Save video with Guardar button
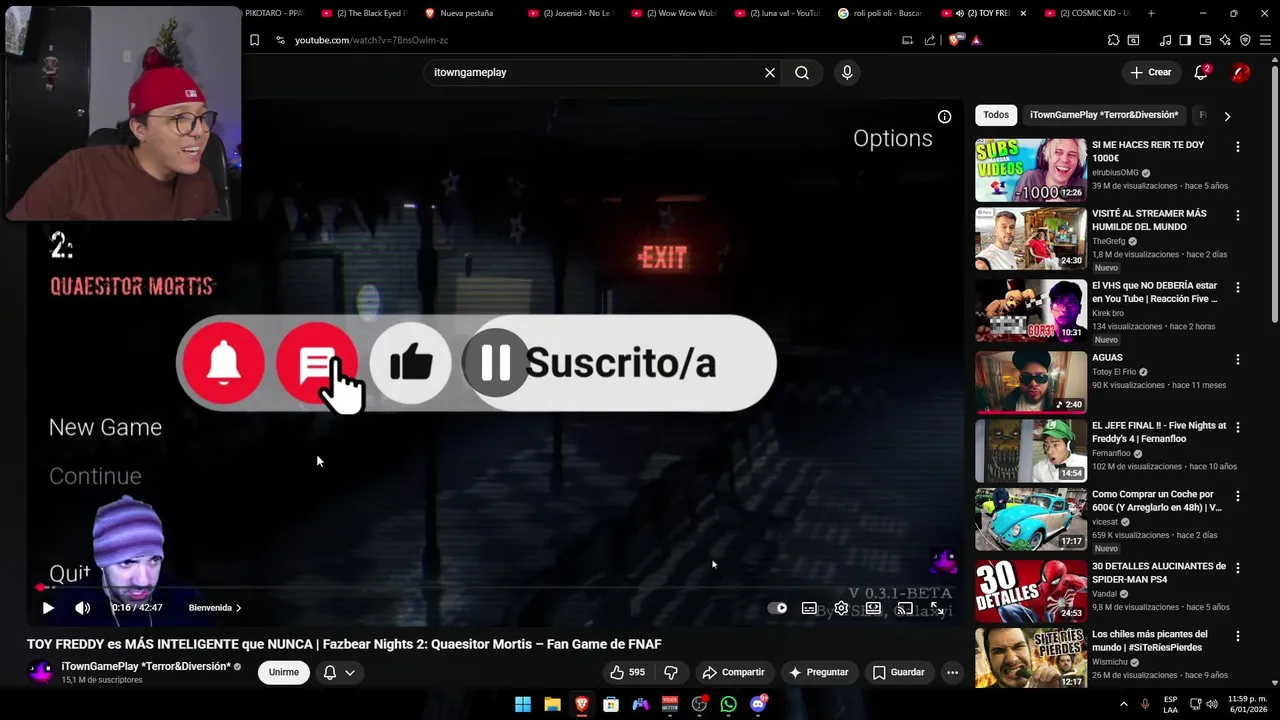 (x=898, y=672)
